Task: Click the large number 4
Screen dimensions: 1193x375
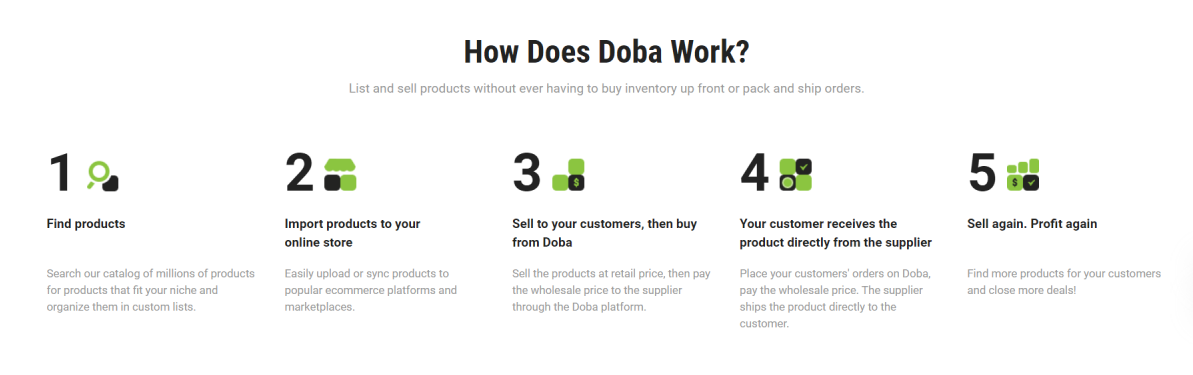Action: (x=755, y=173)
